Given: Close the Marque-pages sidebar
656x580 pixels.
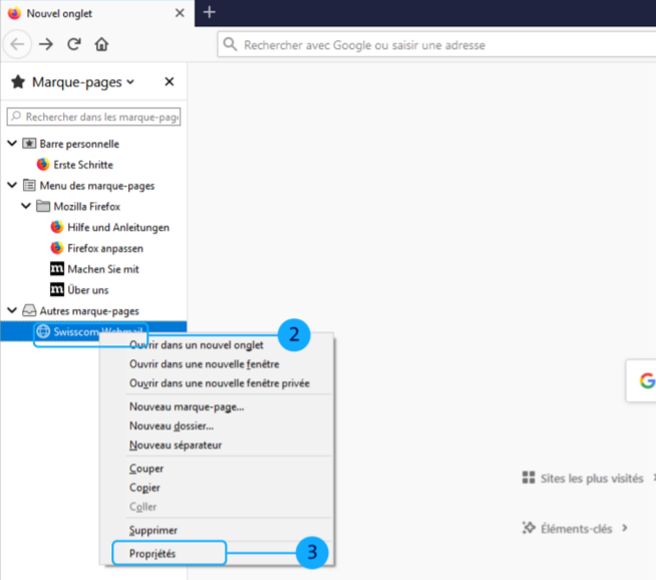Looking at the screenshot, I should tap(169, 82).
